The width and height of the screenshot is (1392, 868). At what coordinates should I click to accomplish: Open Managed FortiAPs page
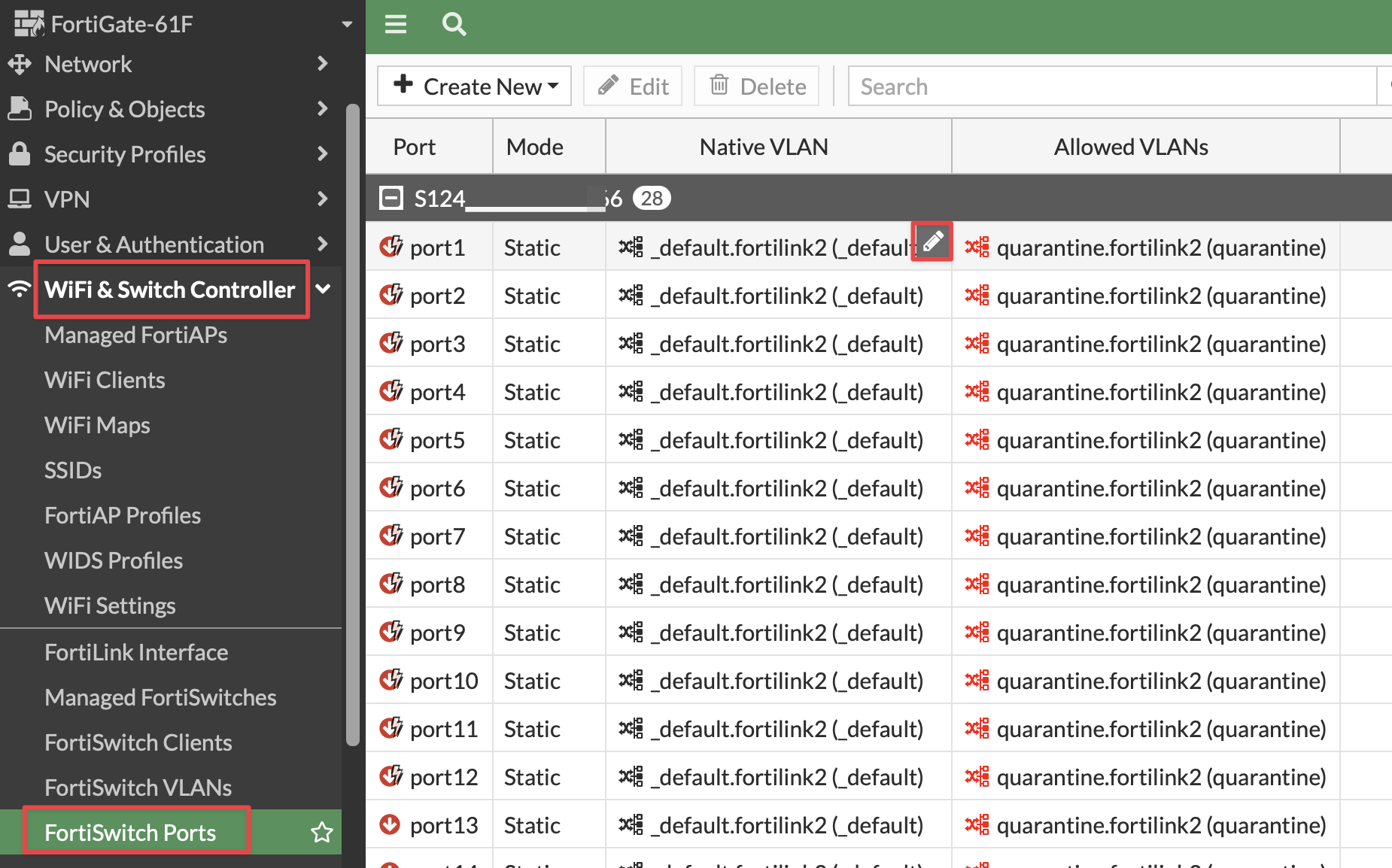point(135,335)
